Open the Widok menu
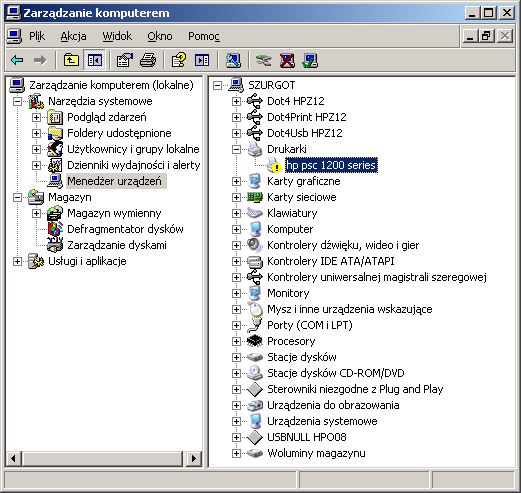This screenshot has width=521, height=493. (117, 36)
